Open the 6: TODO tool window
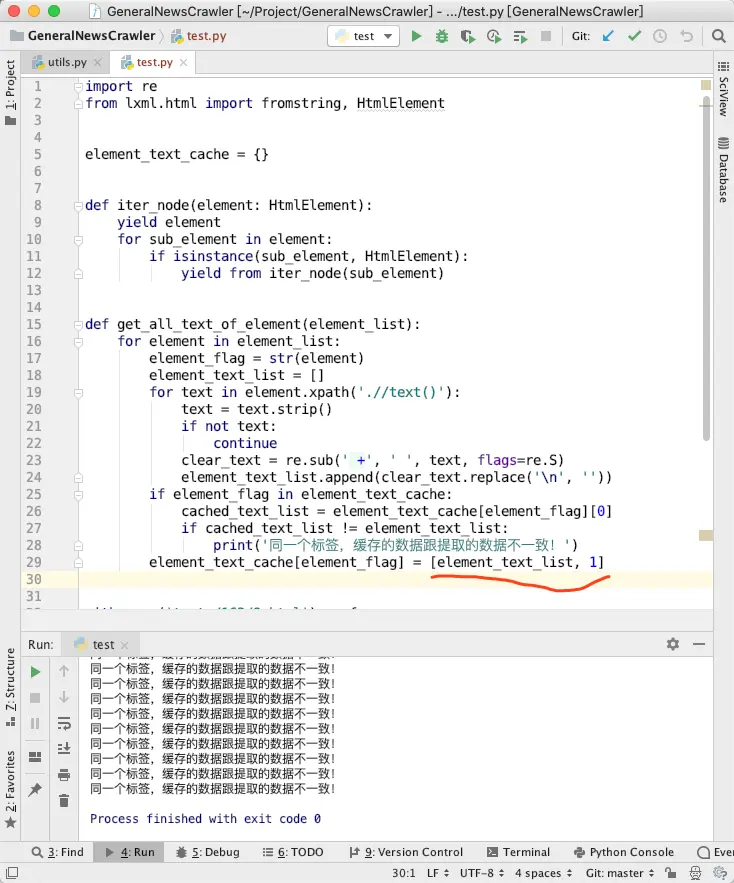This screenshot has height=883, width=734. 293,852
